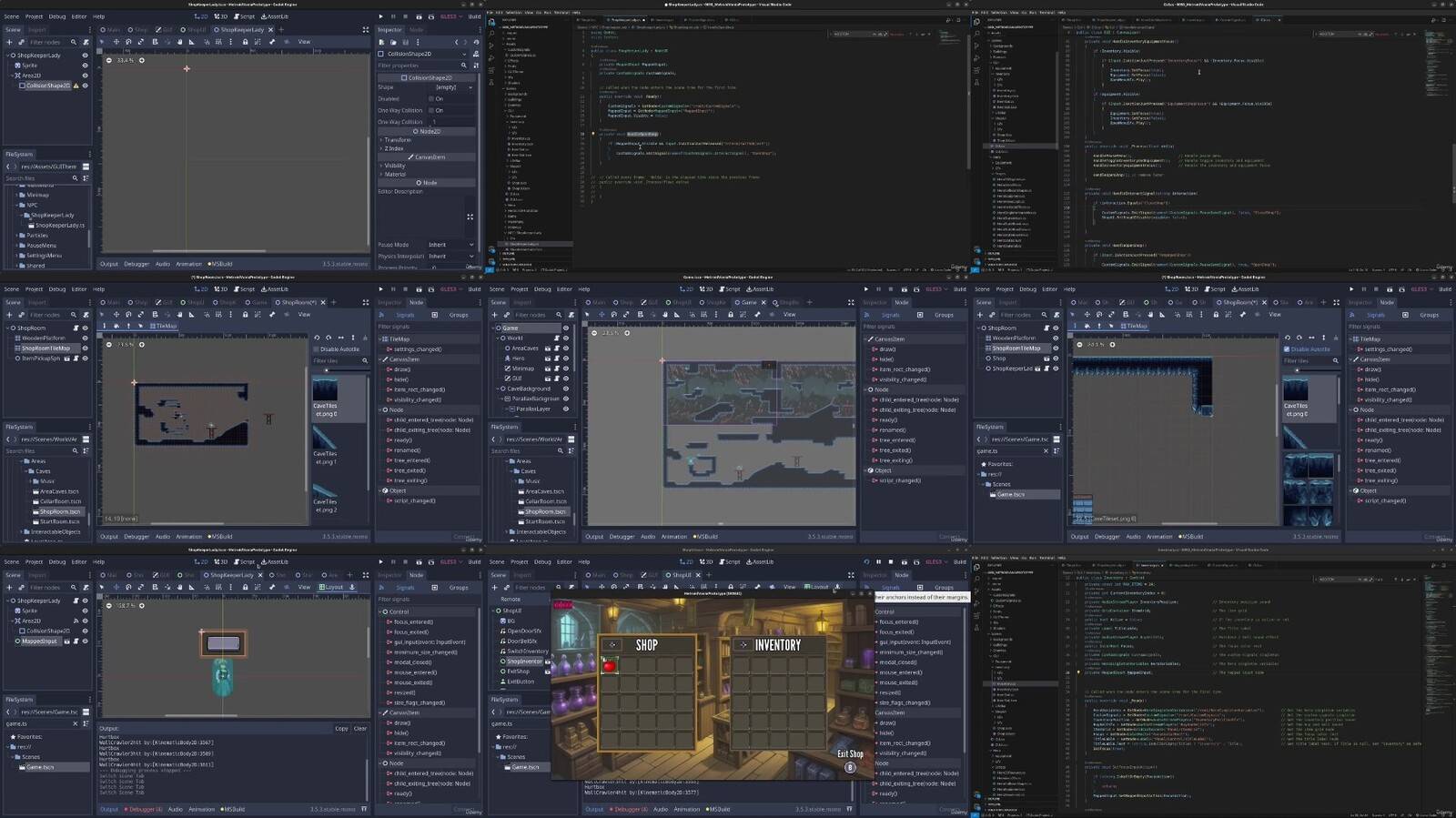Check the Disable Autotile checkbox
This screenshot has width=1456, height=818.
[x=317, y=349]
